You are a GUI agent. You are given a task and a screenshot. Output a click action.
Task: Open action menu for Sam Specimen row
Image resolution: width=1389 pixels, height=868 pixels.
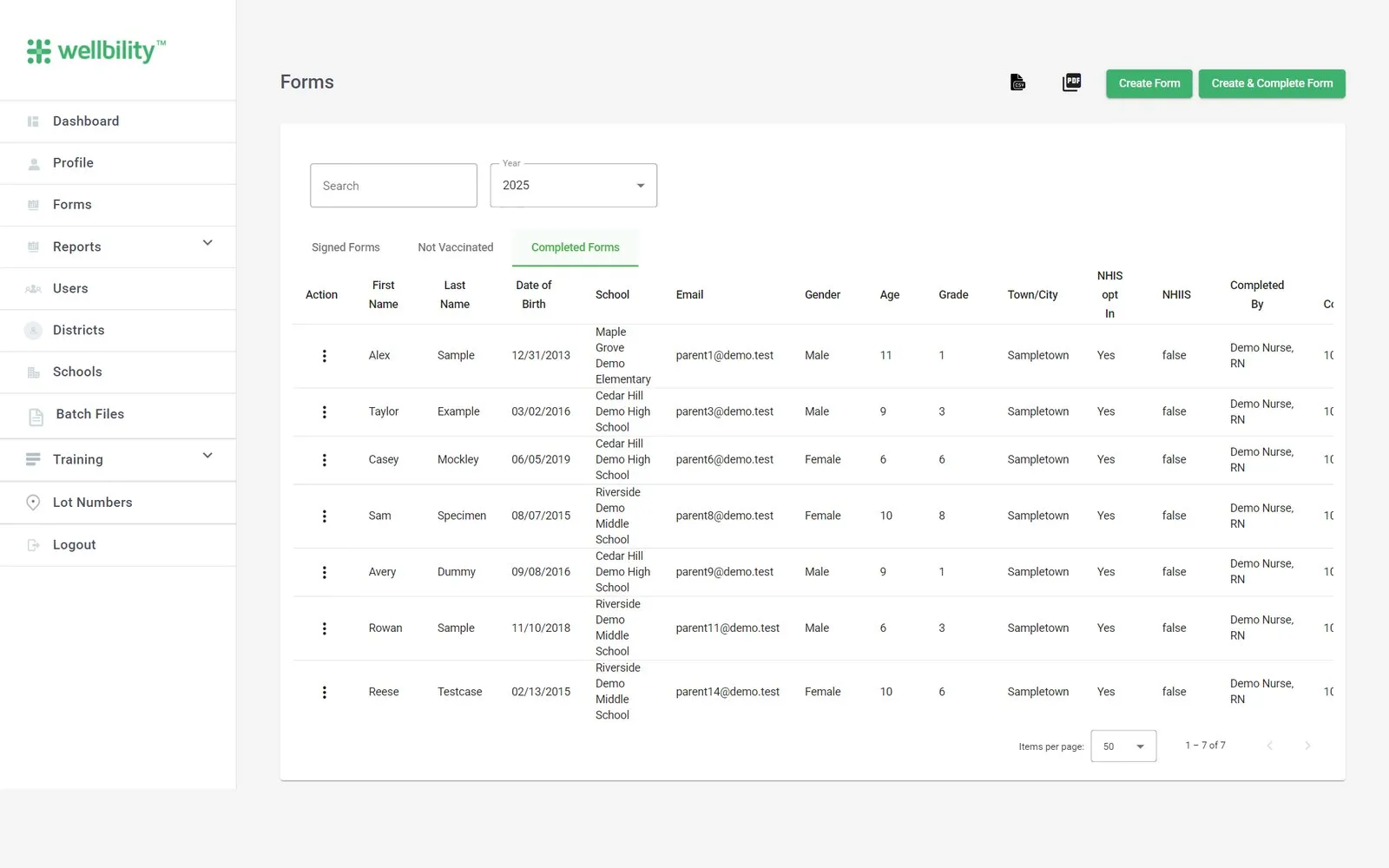tap(325, 516)
